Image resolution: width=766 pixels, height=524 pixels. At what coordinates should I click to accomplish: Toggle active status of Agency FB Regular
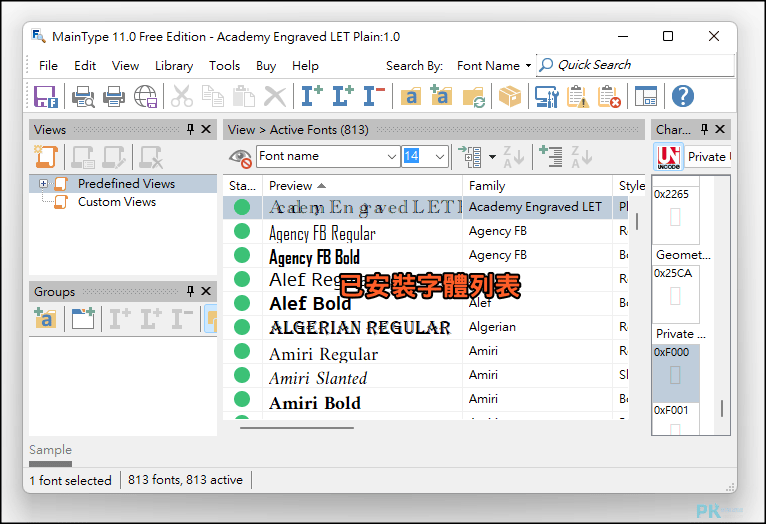click(x=242, y=231)
